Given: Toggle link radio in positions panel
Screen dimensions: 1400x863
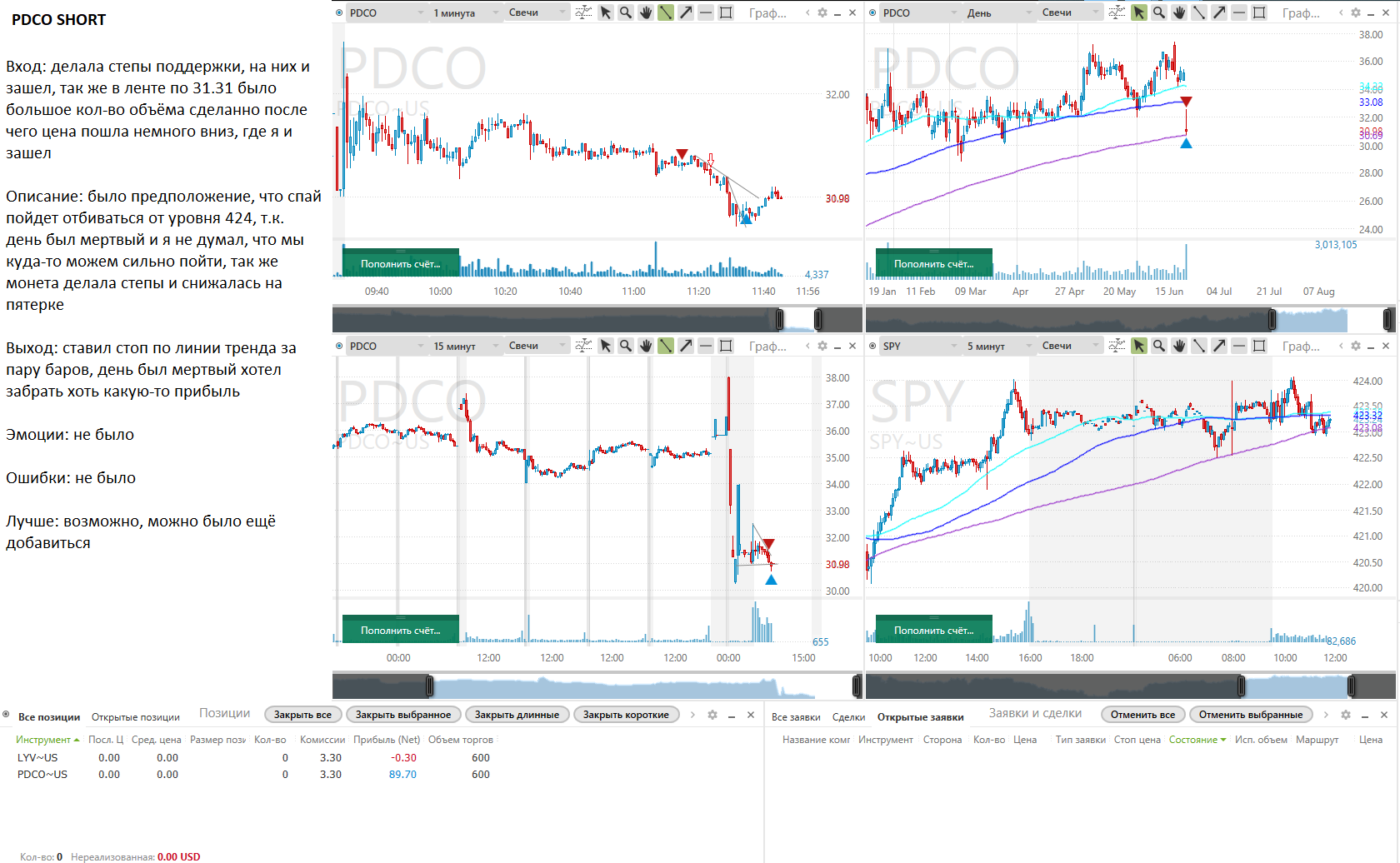Looking at the screenshot, I should pyautogui.click(x=6, y=715).
